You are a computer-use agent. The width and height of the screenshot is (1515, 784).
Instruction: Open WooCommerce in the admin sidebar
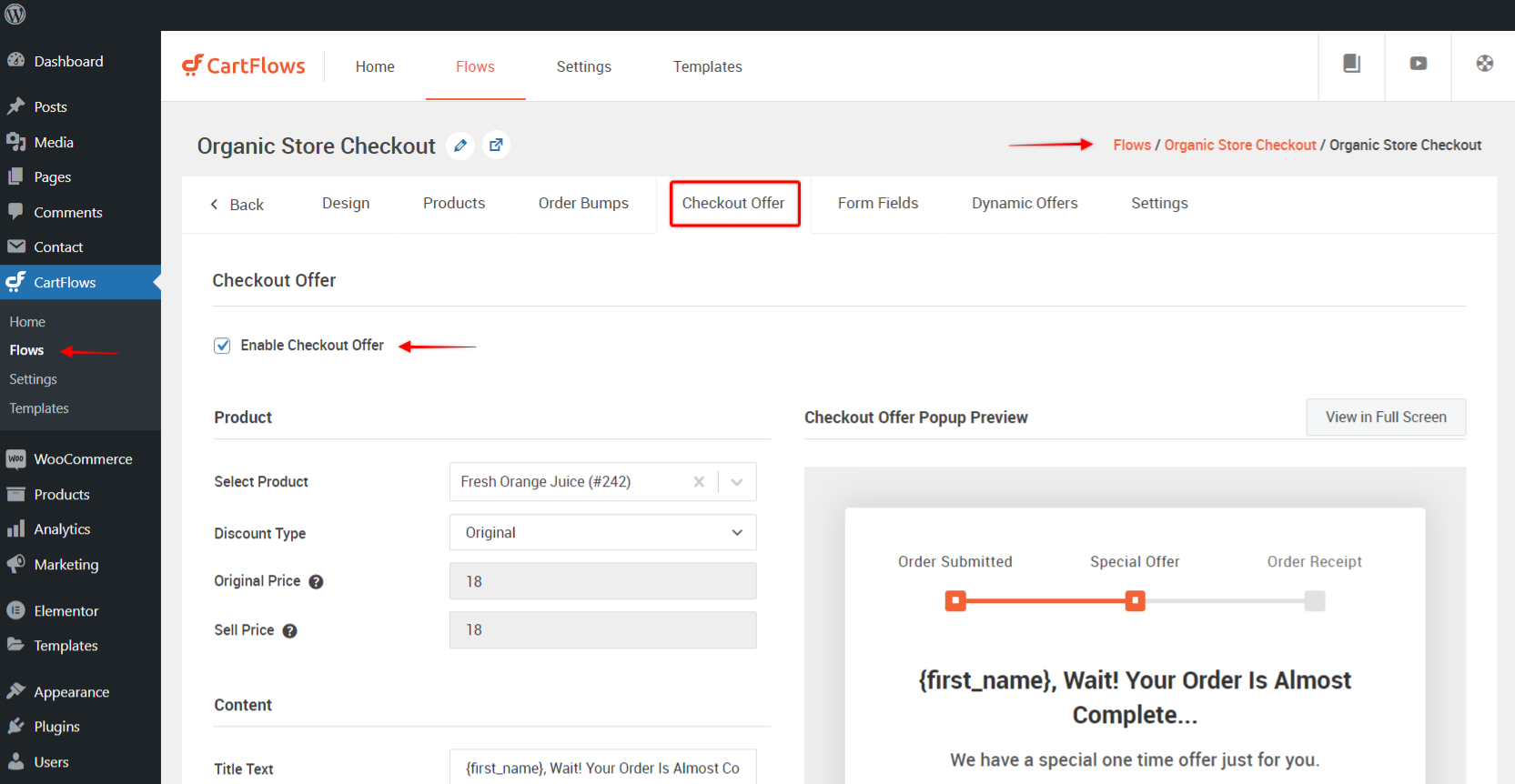click(x=82, y=459)
